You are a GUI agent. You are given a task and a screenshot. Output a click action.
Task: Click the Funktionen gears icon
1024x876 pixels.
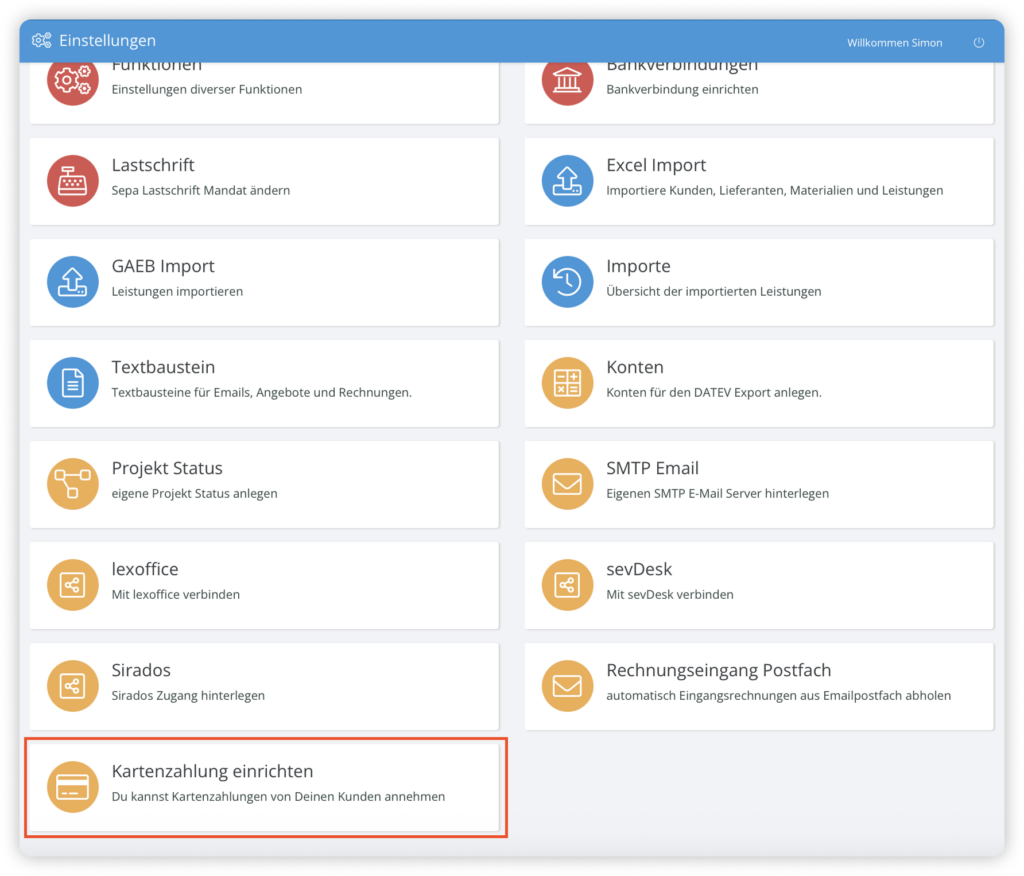pos(73,80)
